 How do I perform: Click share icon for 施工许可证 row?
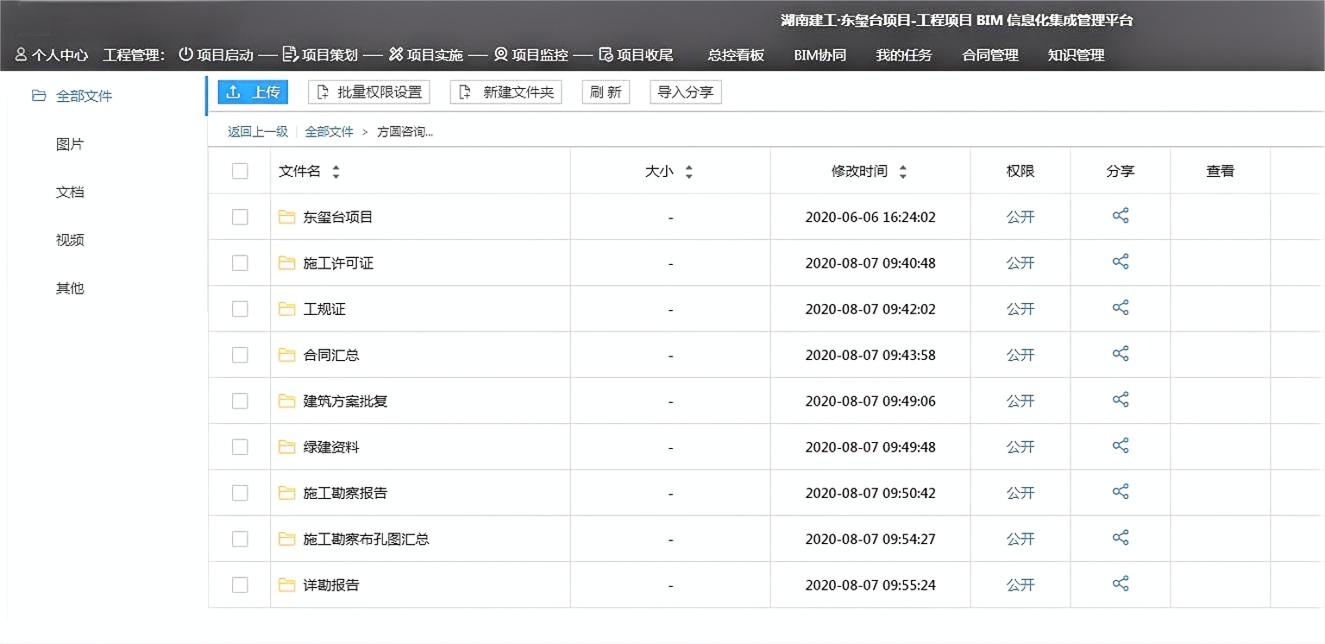click(x=1120, y=262)
